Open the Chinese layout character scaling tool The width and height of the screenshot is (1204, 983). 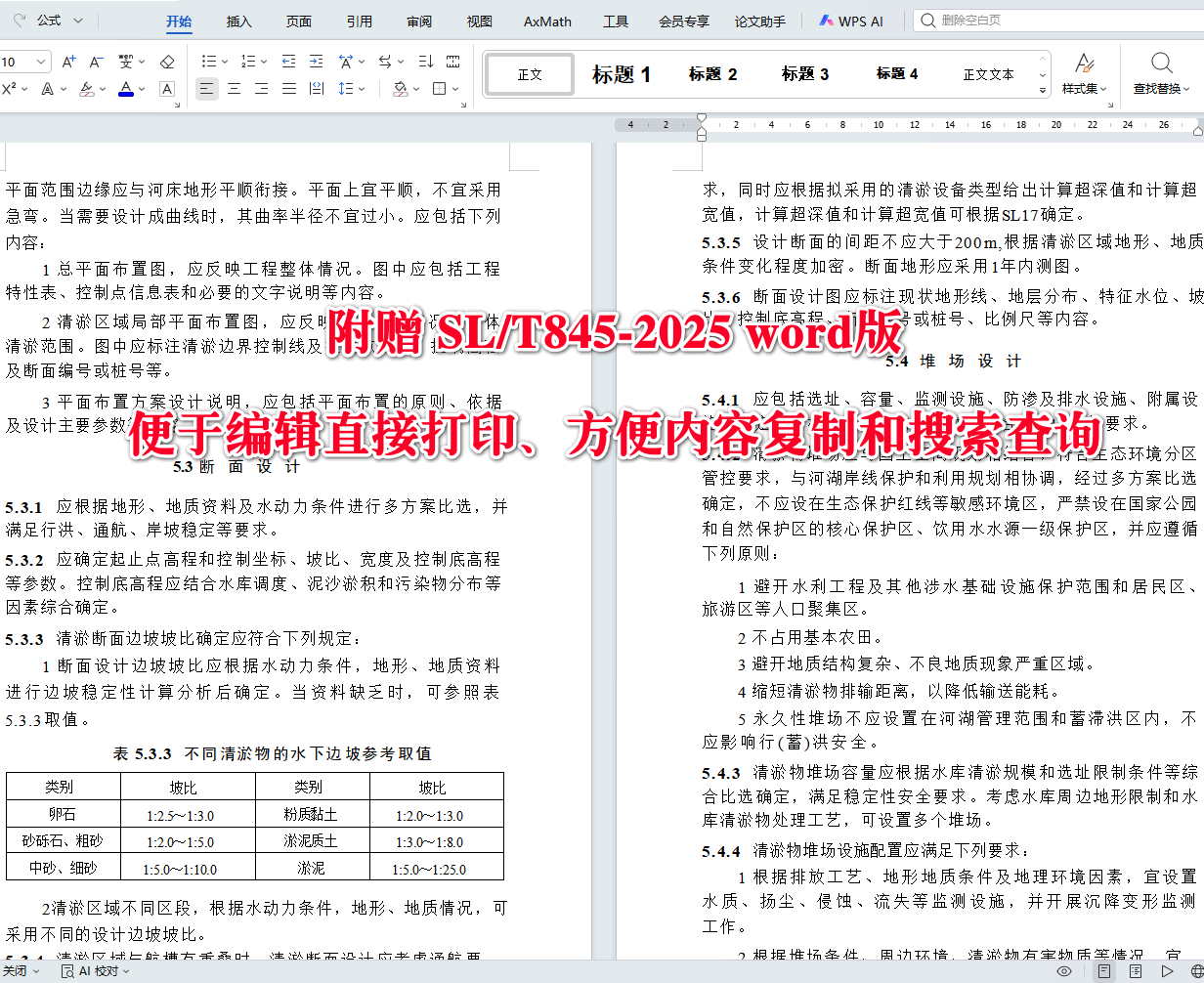click(x=347, y=62)
